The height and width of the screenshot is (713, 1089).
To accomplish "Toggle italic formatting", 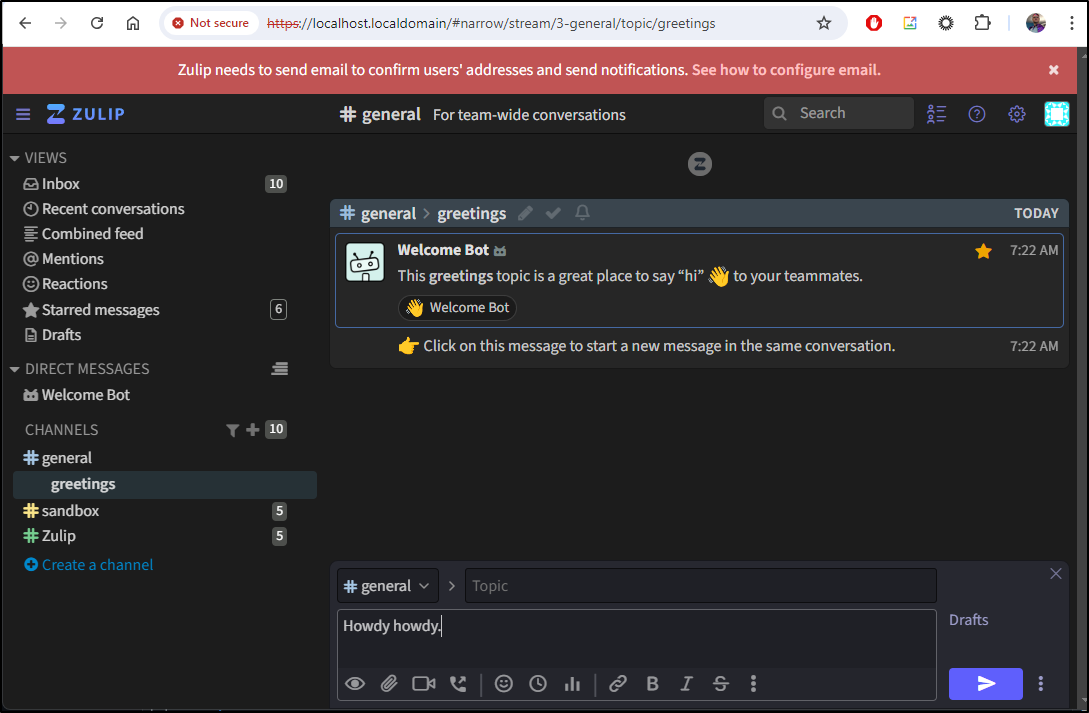I will 686,684.
